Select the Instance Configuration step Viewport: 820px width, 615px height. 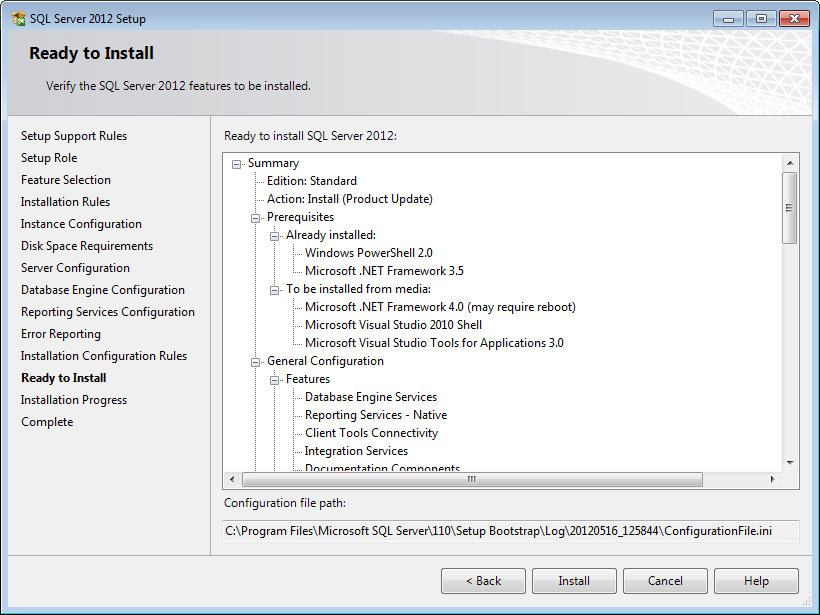click(81, 224)
